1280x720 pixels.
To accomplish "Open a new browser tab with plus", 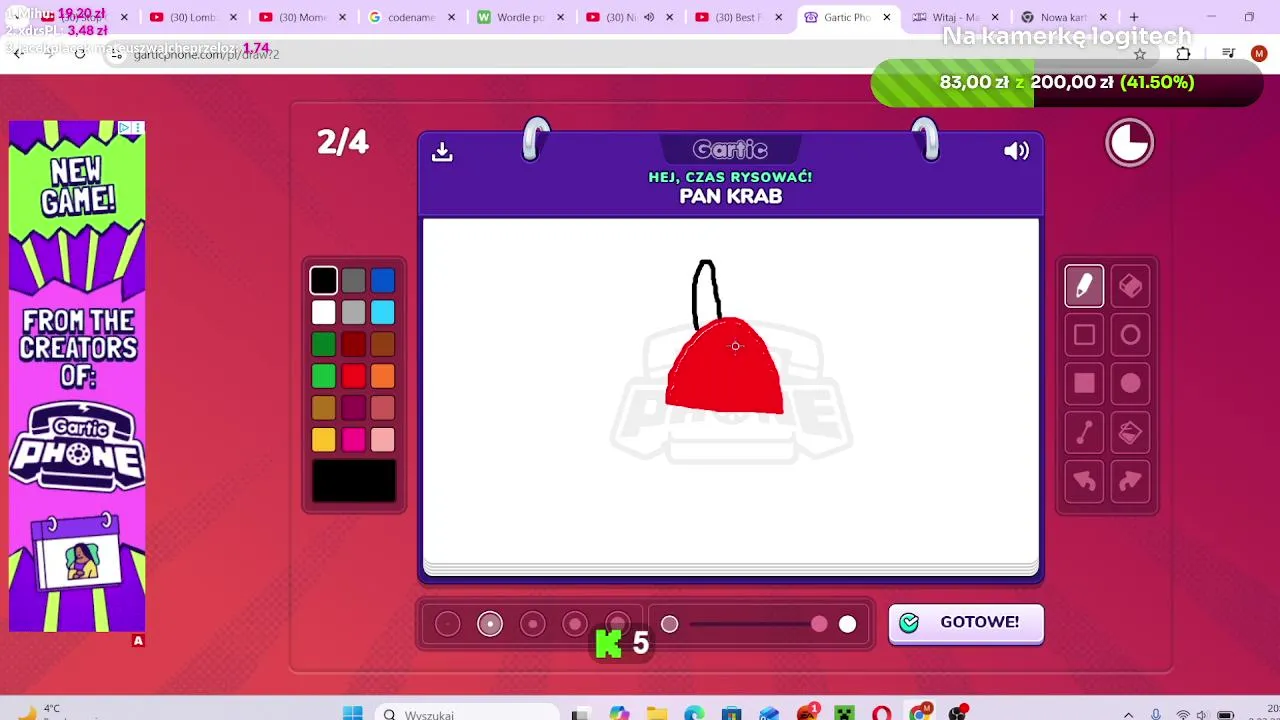I will [x=1134, y=17].
